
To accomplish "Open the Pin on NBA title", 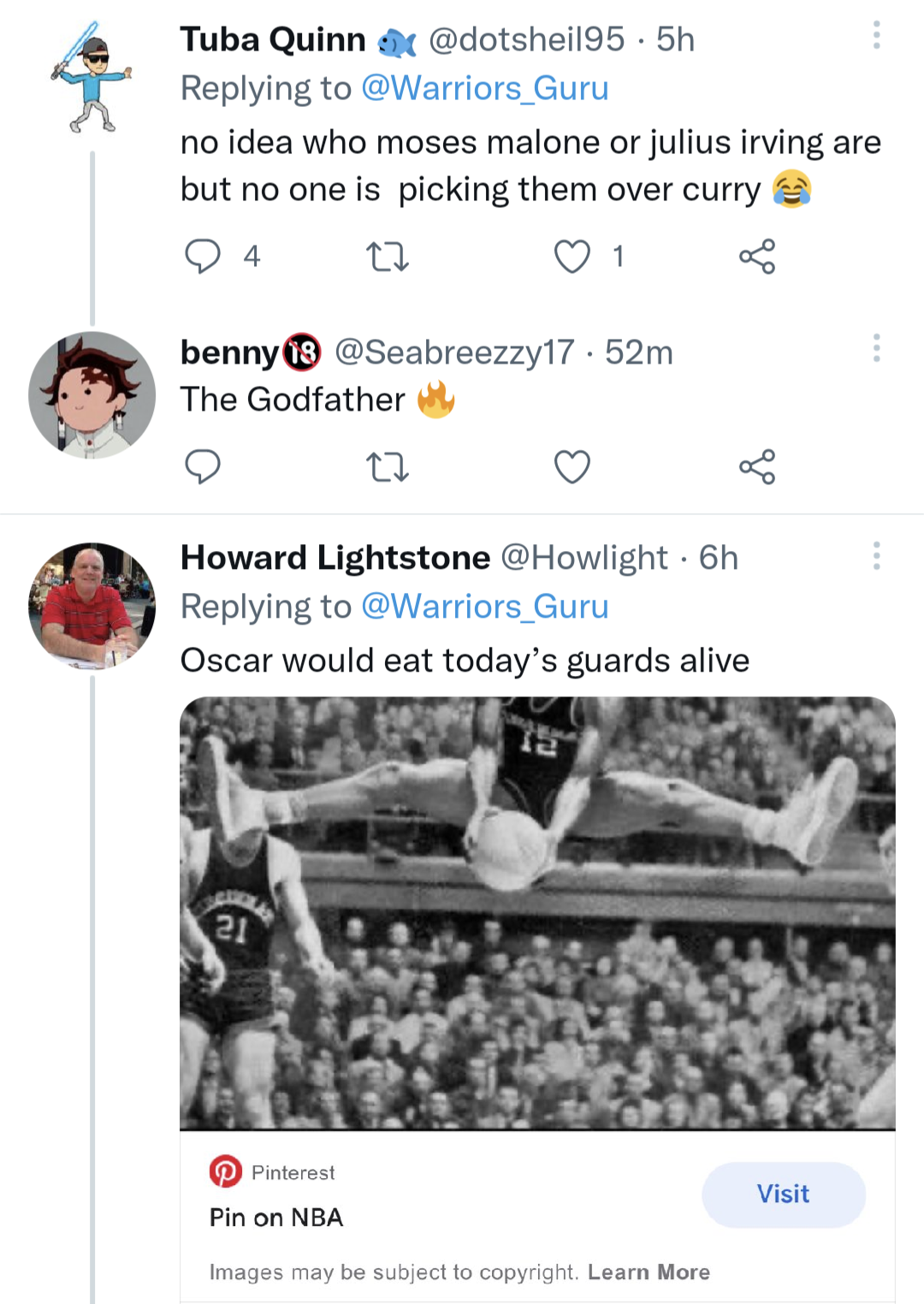I will click(x=276, y=1218).
